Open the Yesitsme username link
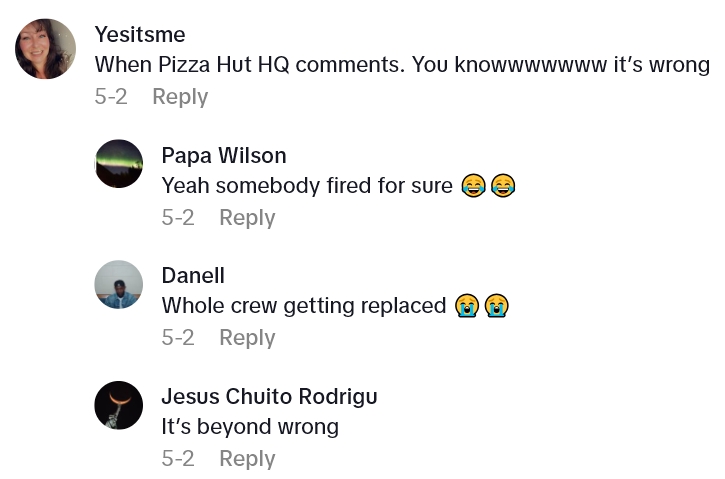The width and height of the screenshot is (725, 479). tap(140, 35)
